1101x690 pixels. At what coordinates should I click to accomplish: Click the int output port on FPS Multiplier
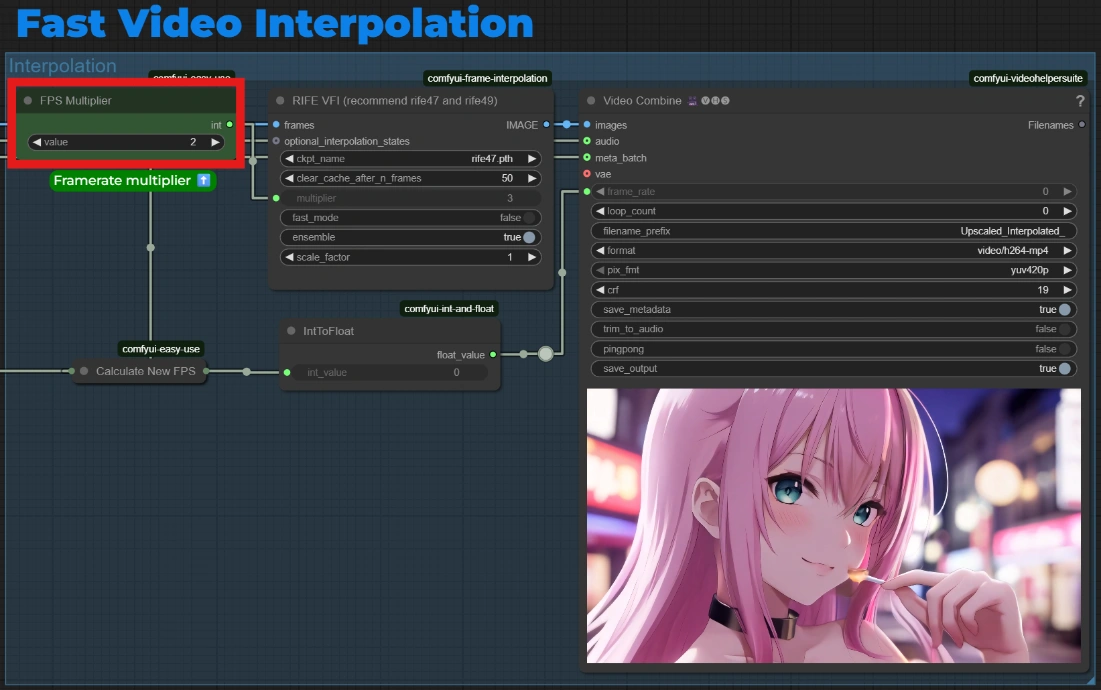tap(230, 125)
